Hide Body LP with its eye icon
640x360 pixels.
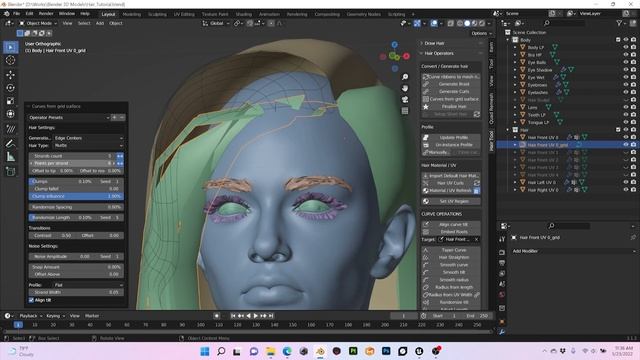[626, 47]
